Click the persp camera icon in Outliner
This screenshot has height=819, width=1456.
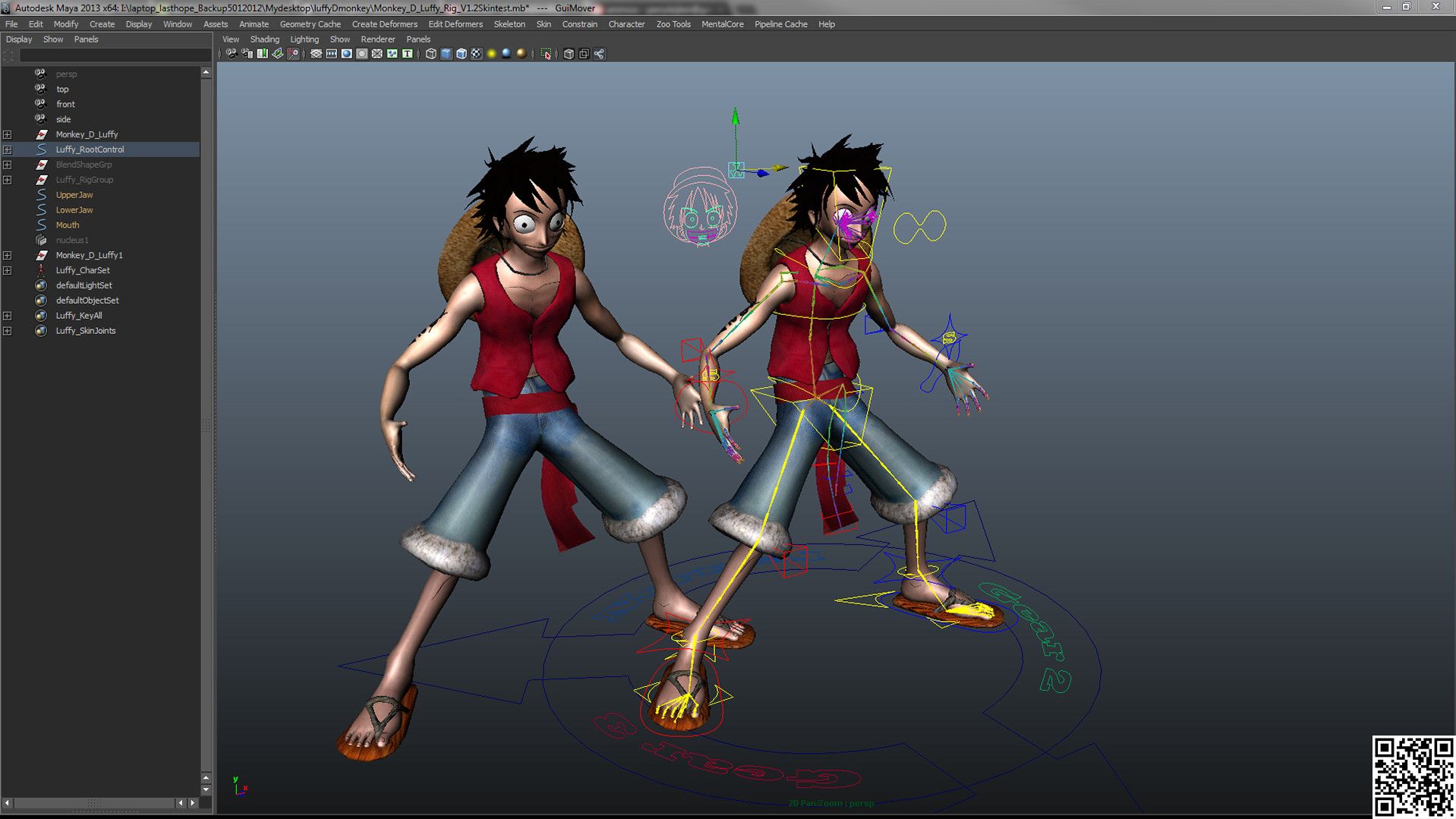click(x=41, y=74)
